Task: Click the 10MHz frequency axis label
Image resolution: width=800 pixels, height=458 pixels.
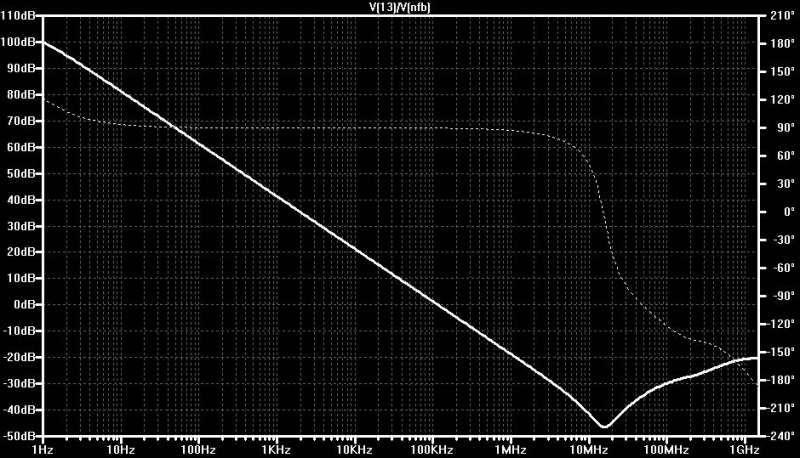Action: click(x=588, y=450)
